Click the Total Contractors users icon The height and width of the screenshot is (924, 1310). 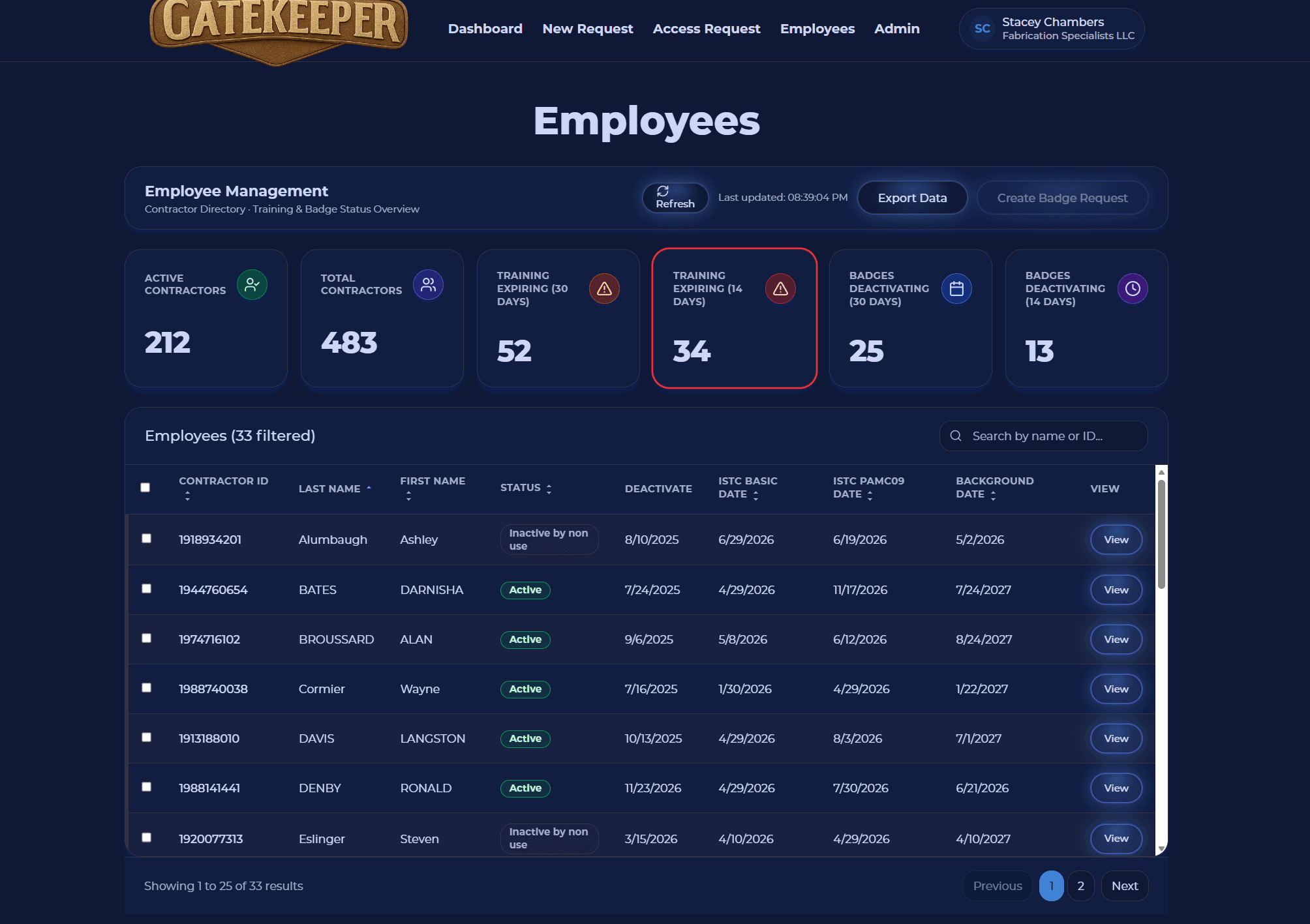pyautogui.click(x=428, y=285)
